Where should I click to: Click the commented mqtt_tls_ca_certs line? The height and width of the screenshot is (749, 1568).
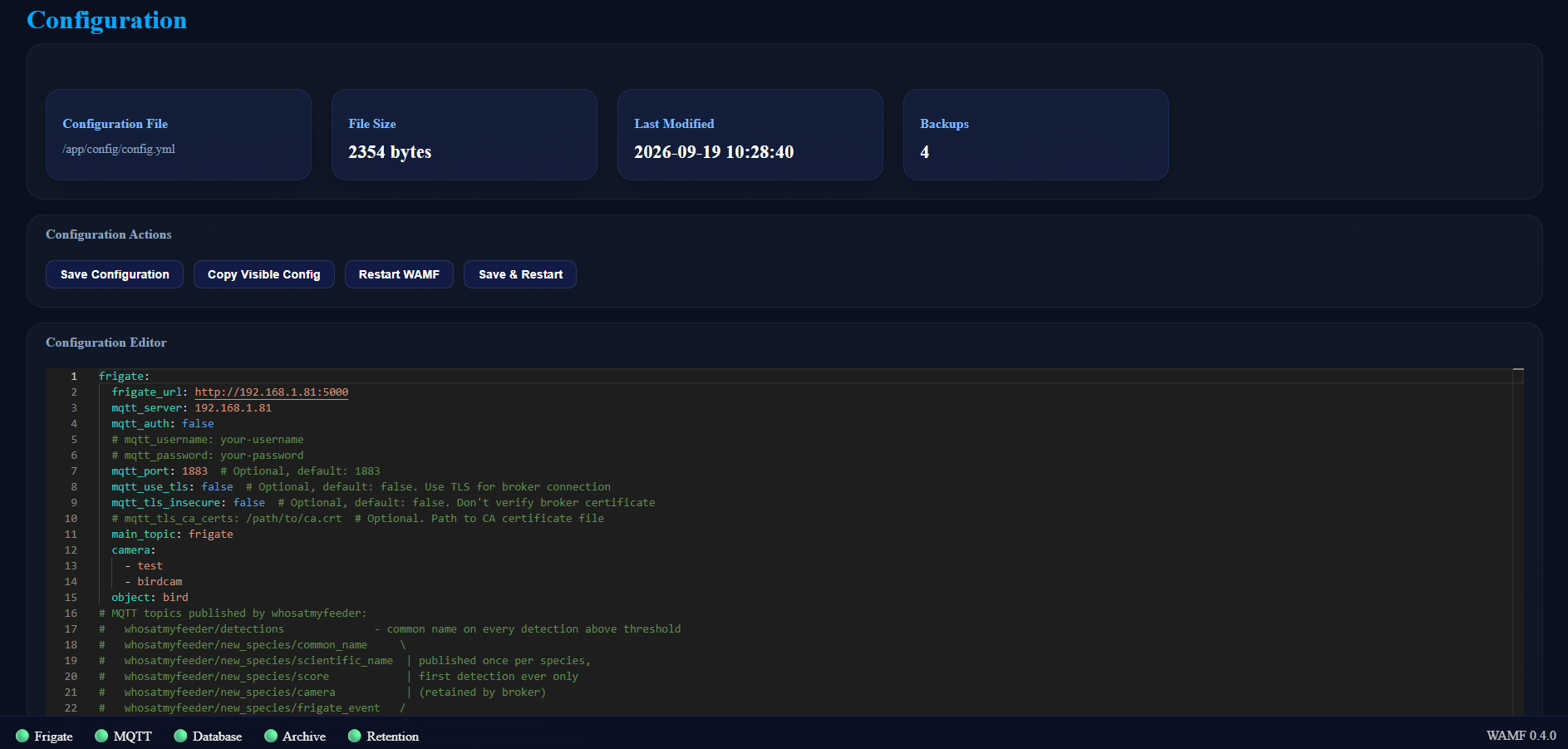pos(358,519)
